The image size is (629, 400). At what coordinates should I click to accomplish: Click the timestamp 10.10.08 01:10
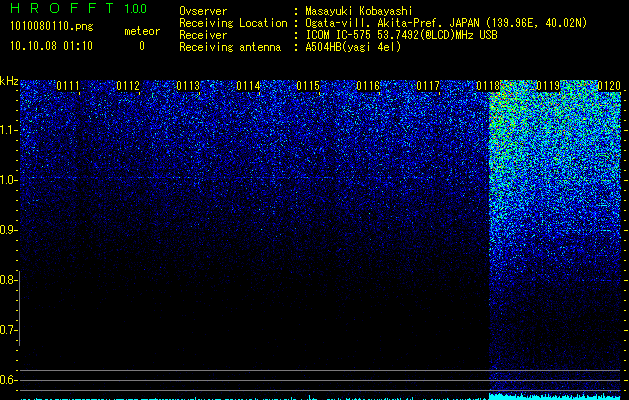pyautogui.click(x=51, y=46)
